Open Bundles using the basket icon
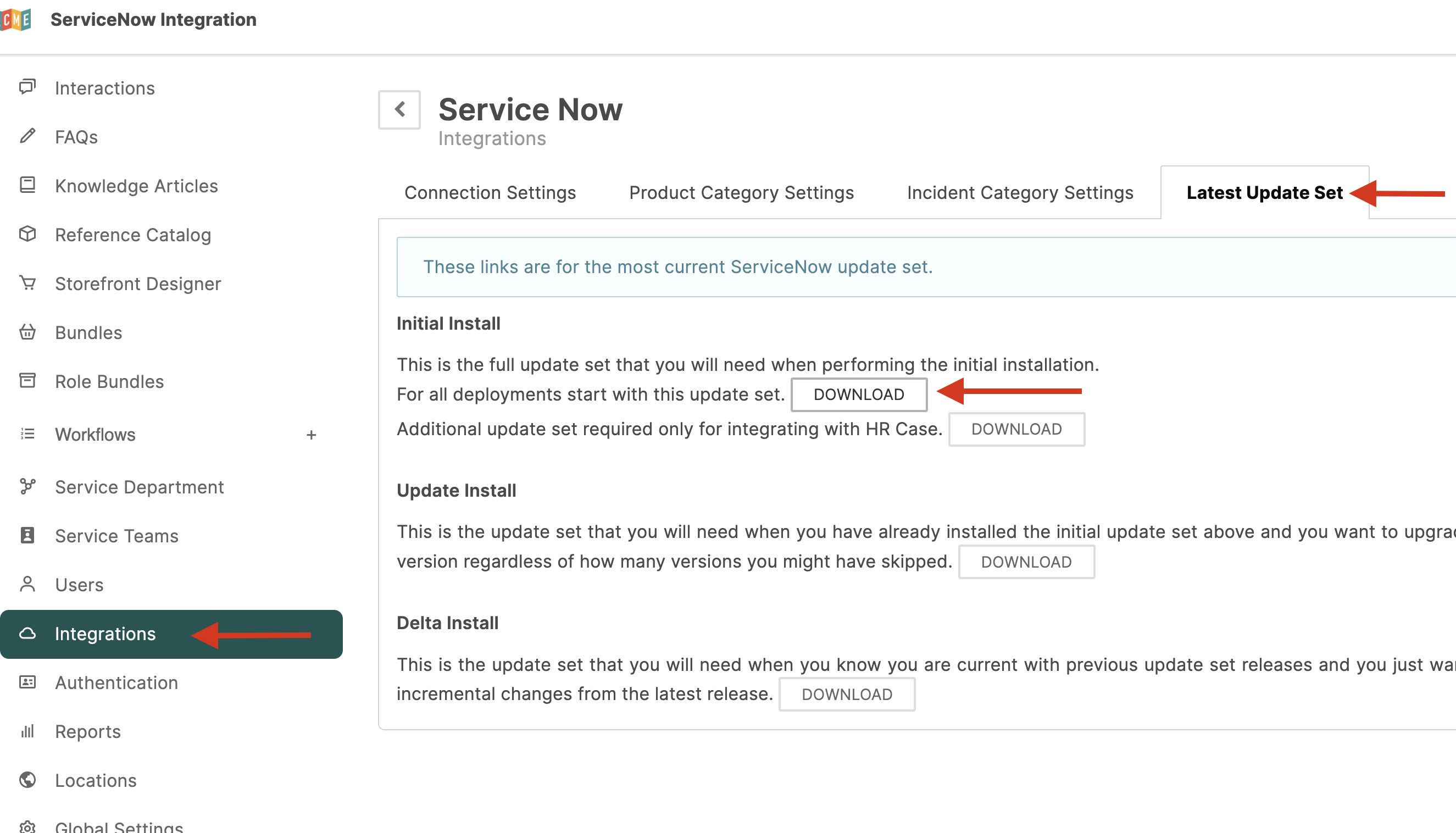The image size is (1456, 833). tap(27, 332)
